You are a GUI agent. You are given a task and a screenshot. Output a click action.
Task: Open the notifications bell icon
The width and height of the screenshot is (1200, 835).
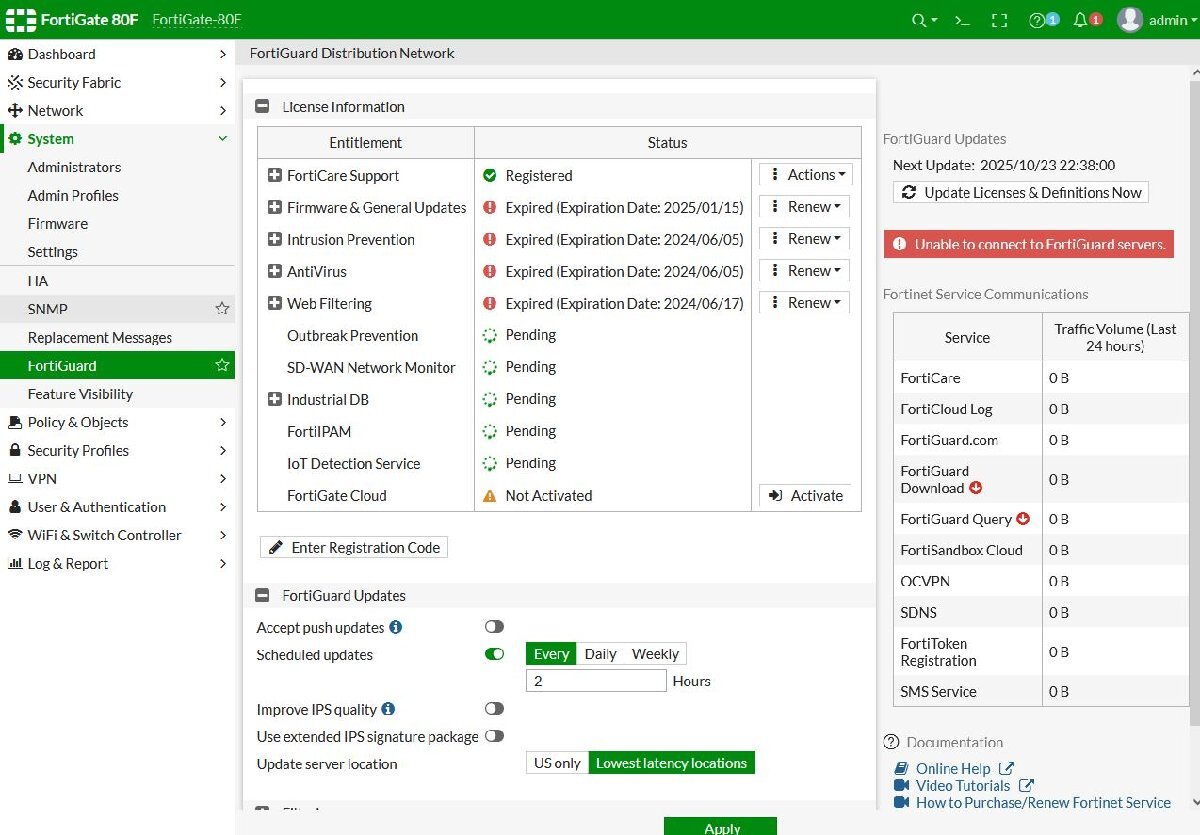coord(1081,20)
